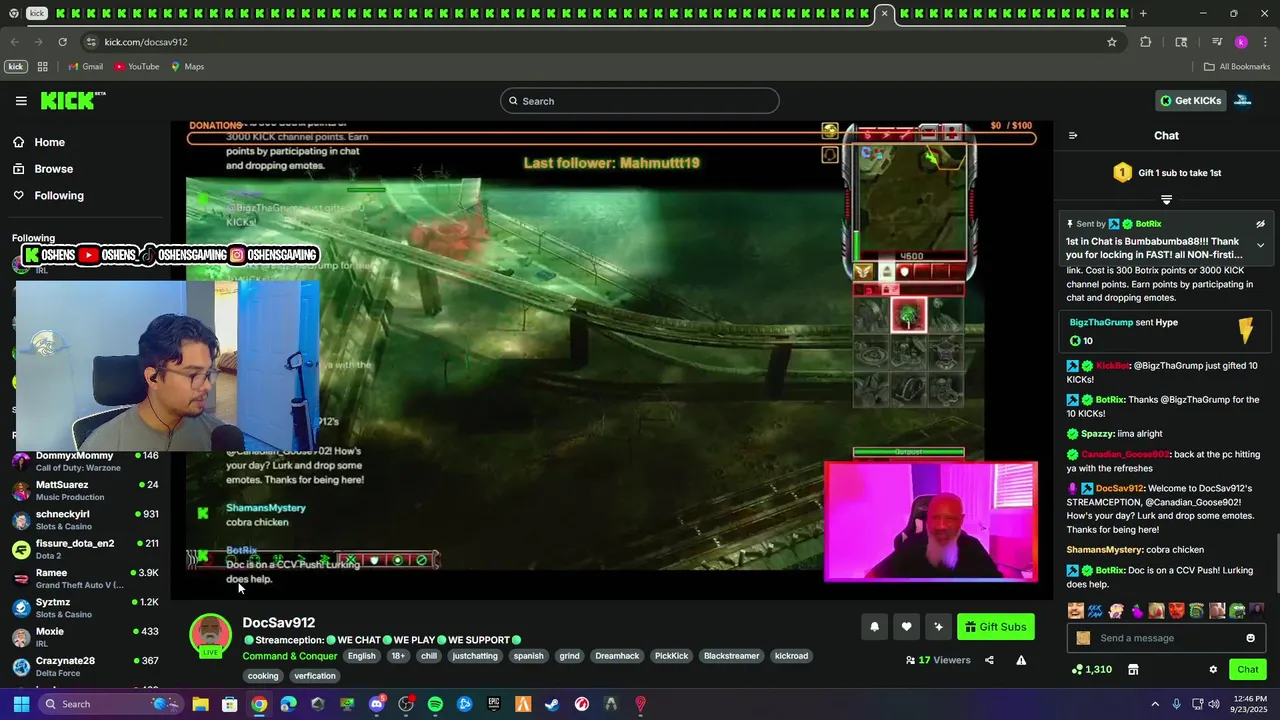1280x720 pixels.
Task: Open Moxie channel in sidebar
Action: pos(85,637)
